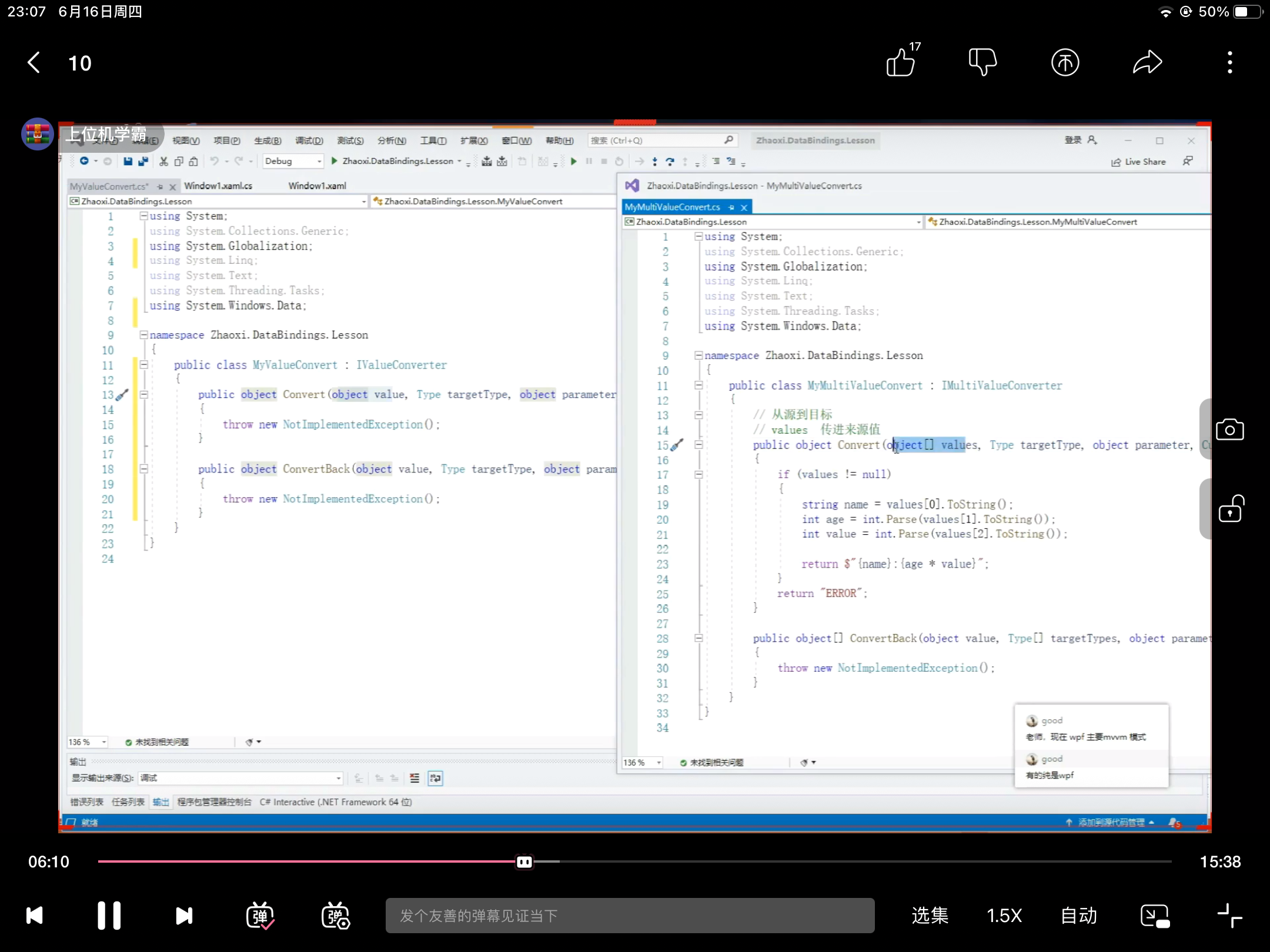The width and height of the screenshot is (1270, 952).
Task: Open the 自动 quality selector
Action: point(1079,916)
